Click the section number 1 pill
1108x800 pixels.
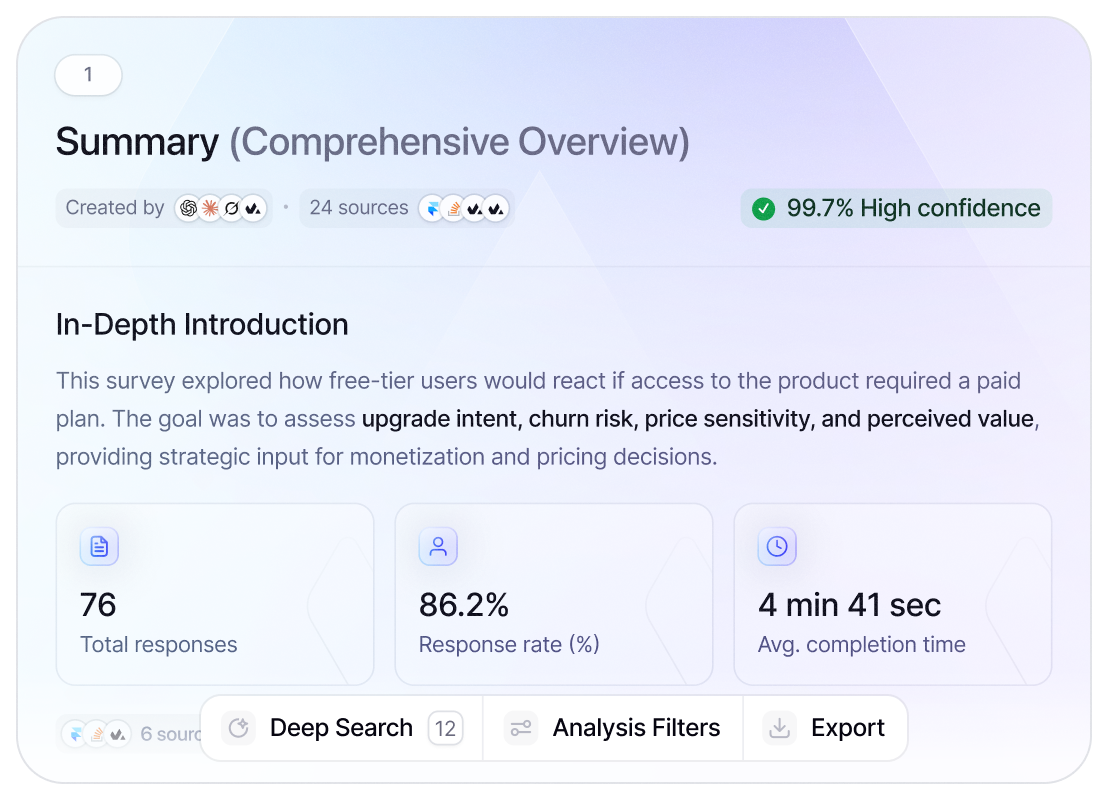(x=88, y=75)
